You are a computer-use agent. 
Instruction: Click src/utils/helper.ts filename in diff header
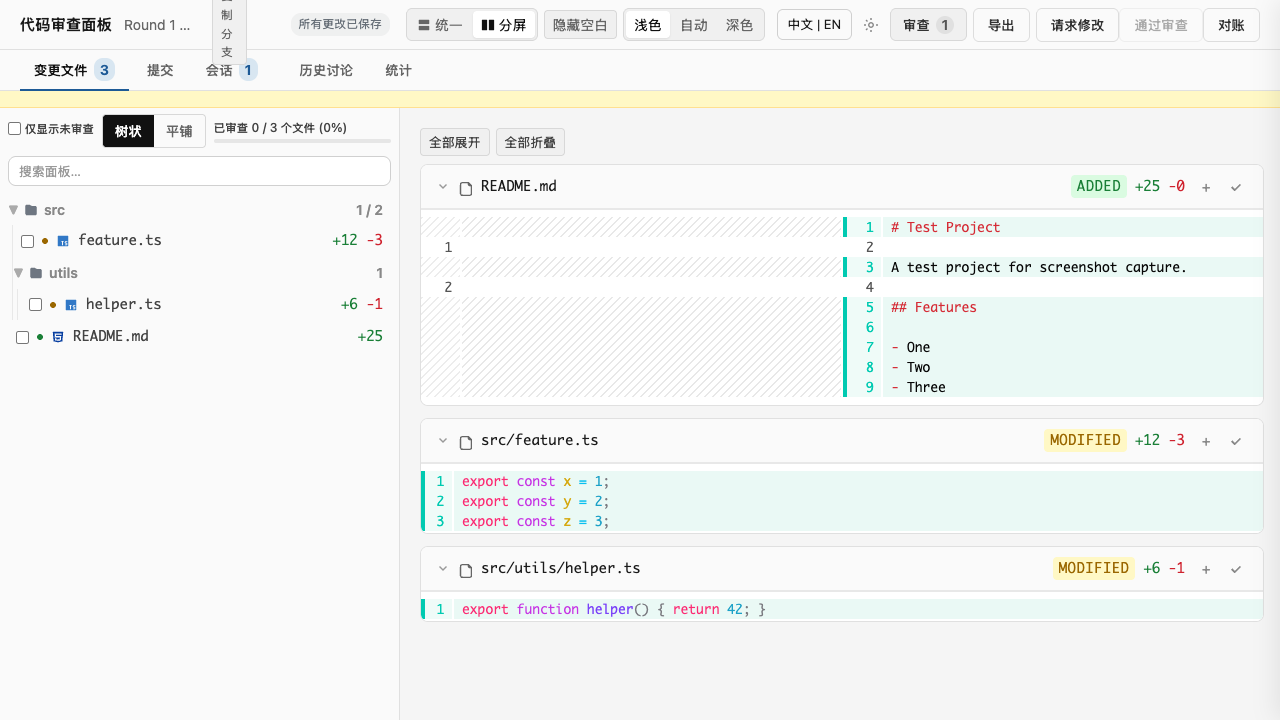point(561,568)
